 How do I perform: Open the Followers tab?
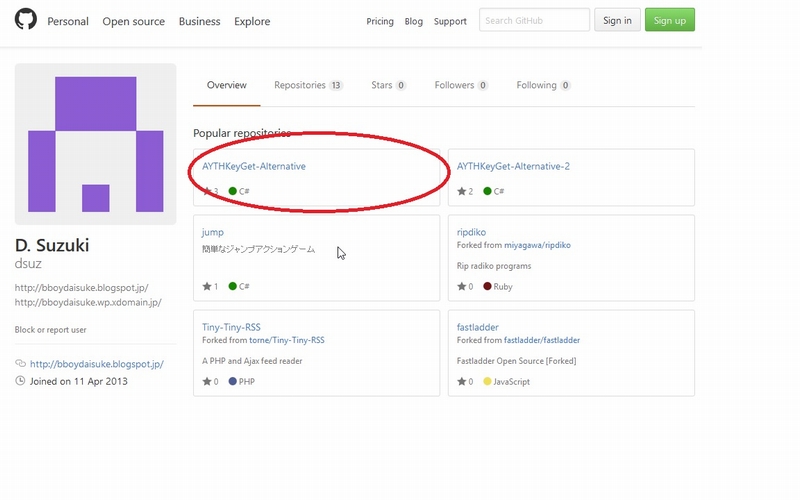point(461,85)
